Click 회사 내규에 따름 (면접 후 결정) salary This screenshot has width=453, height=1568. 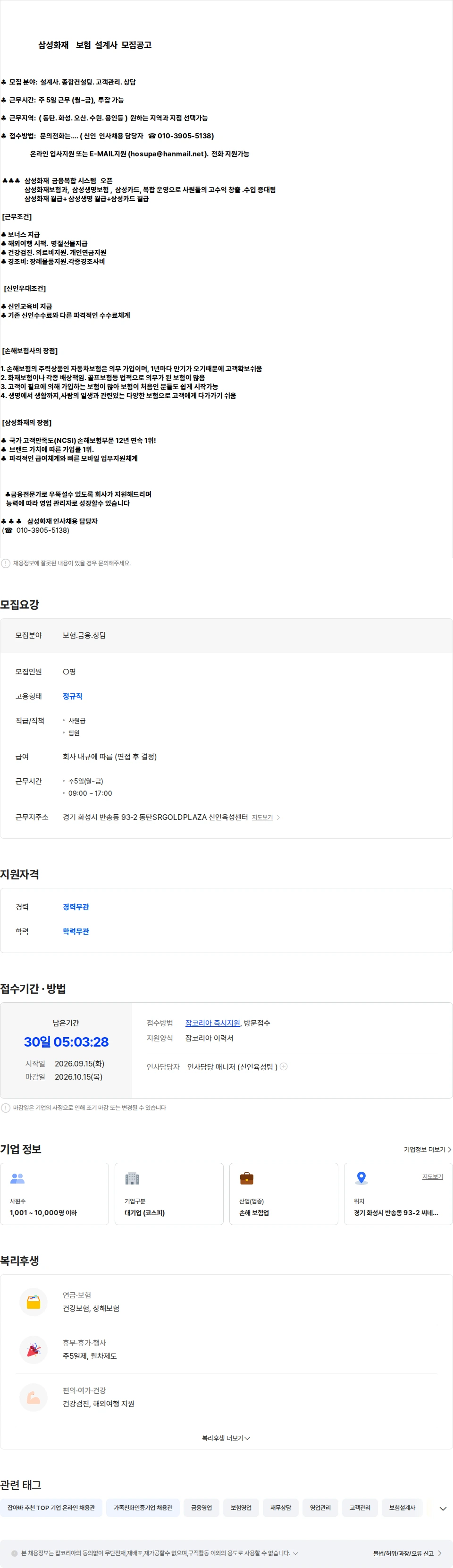[x=109, y=757]
